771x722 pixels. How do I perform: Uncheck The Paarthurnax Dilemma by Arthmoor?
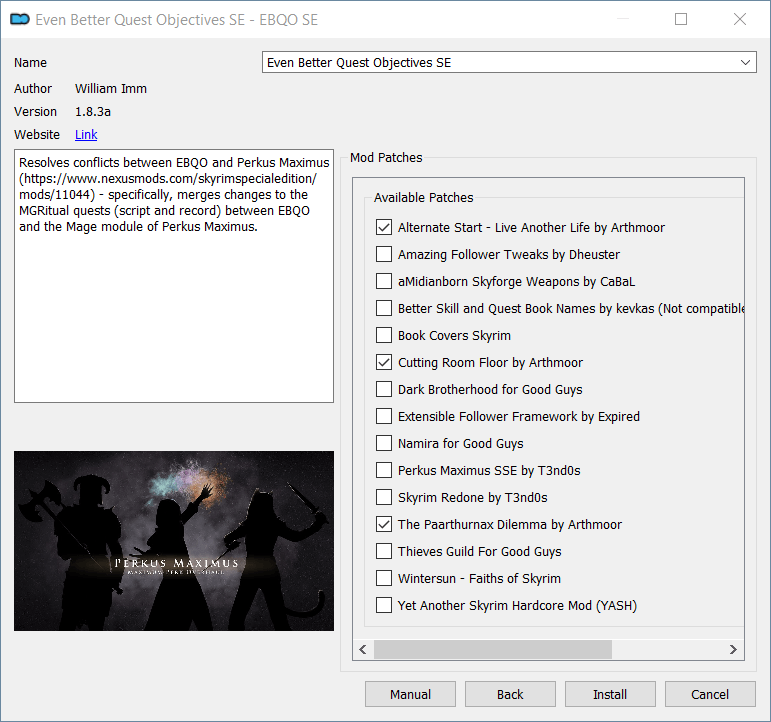pyautogui.click(x=384, y=524)
